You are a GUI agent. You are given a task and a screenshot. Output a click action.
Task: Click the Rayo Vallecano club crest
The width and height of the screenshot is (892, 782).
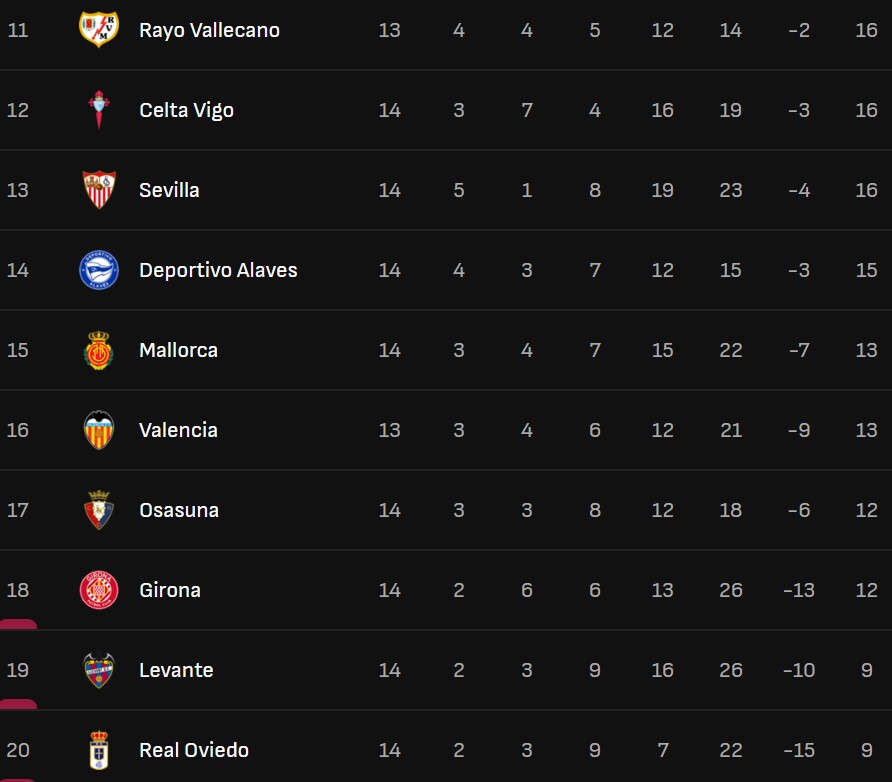pyautogui.click(x=99, y=30)
